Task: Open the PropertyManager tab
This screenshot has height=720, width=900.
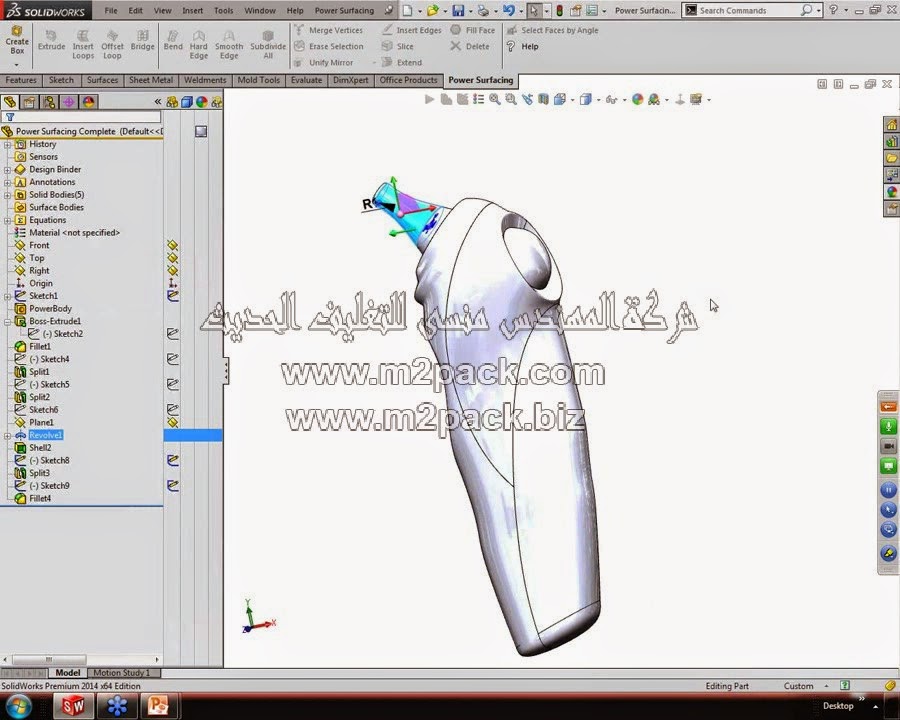Action: (29, 102)
